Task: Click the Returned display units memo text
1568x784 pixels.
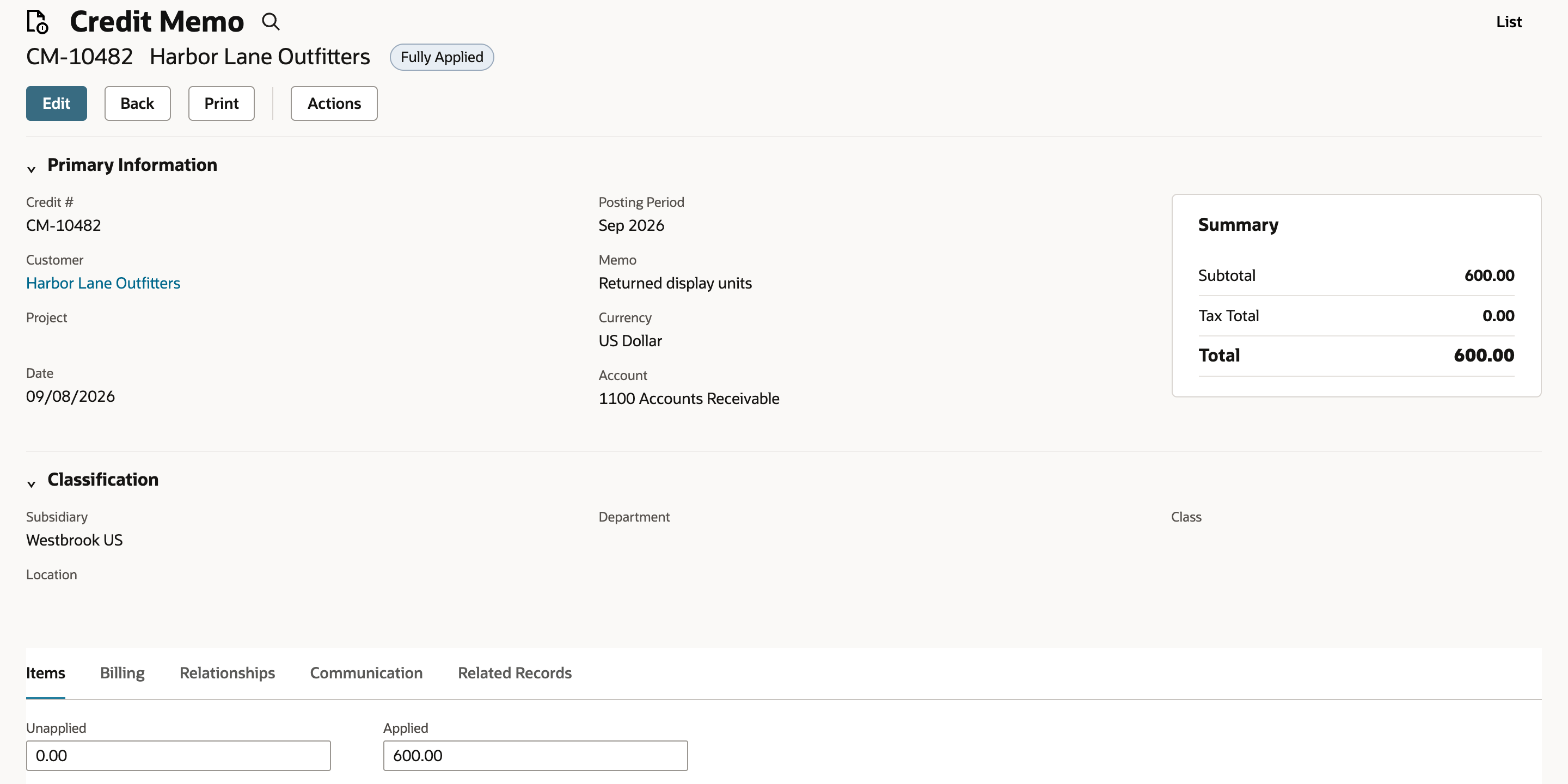Action: [x=675, y=283]
